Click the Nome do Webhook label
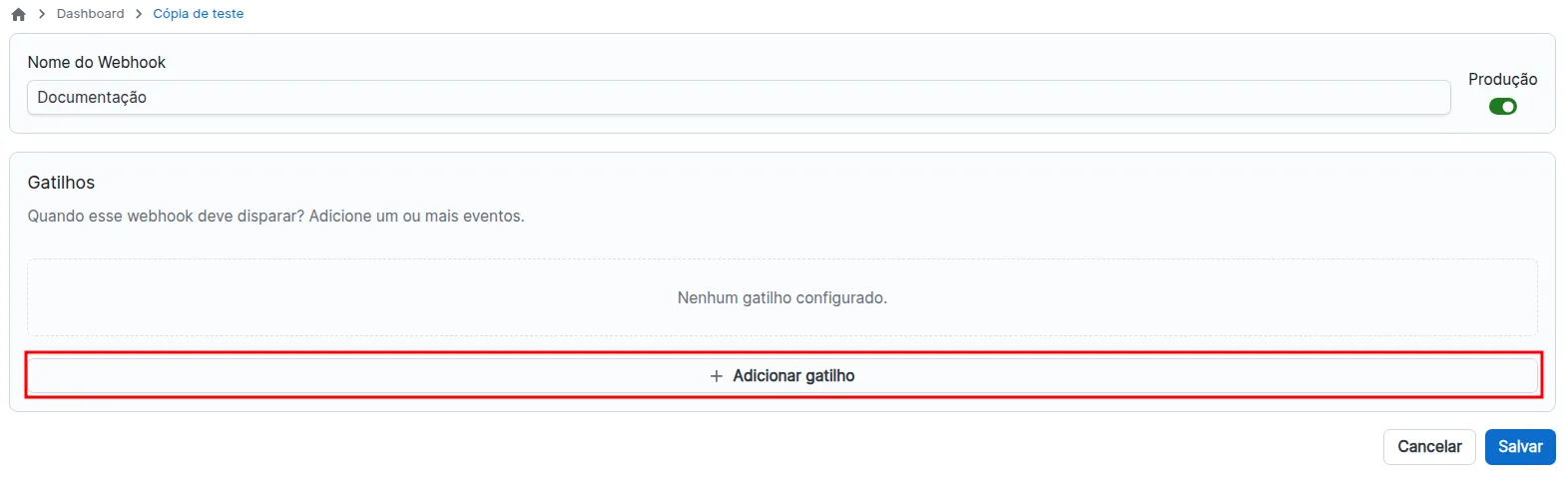The image size is (1568, 478). pyautogui.click(x=97, y=62)
